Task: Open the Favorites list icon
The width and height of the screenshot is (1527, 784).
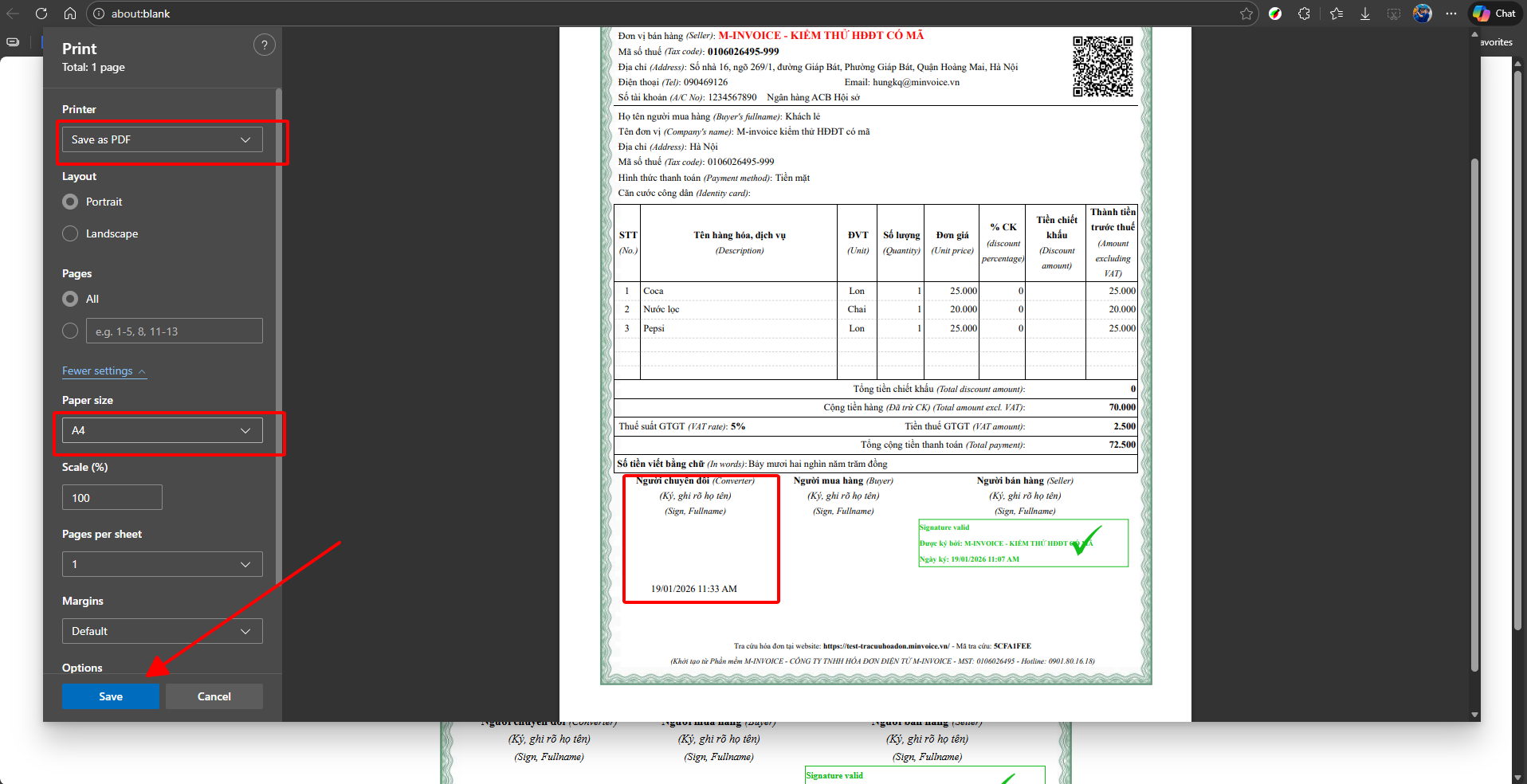Action: click(x=1337, y=14)
